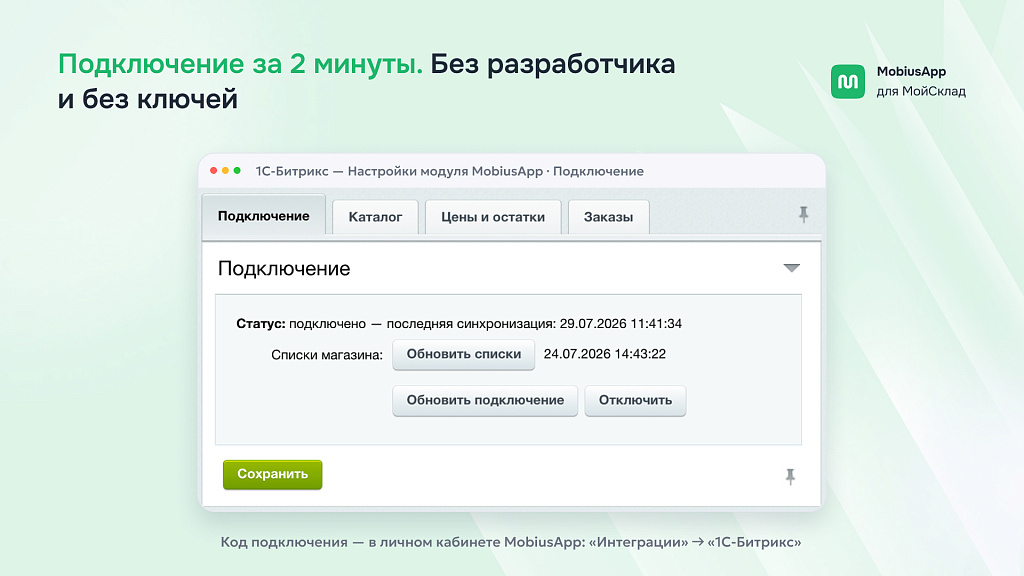The image size is (1024, 576).
Task: Click the pin icon beside the Сохранить button
Action: [790, 477]
